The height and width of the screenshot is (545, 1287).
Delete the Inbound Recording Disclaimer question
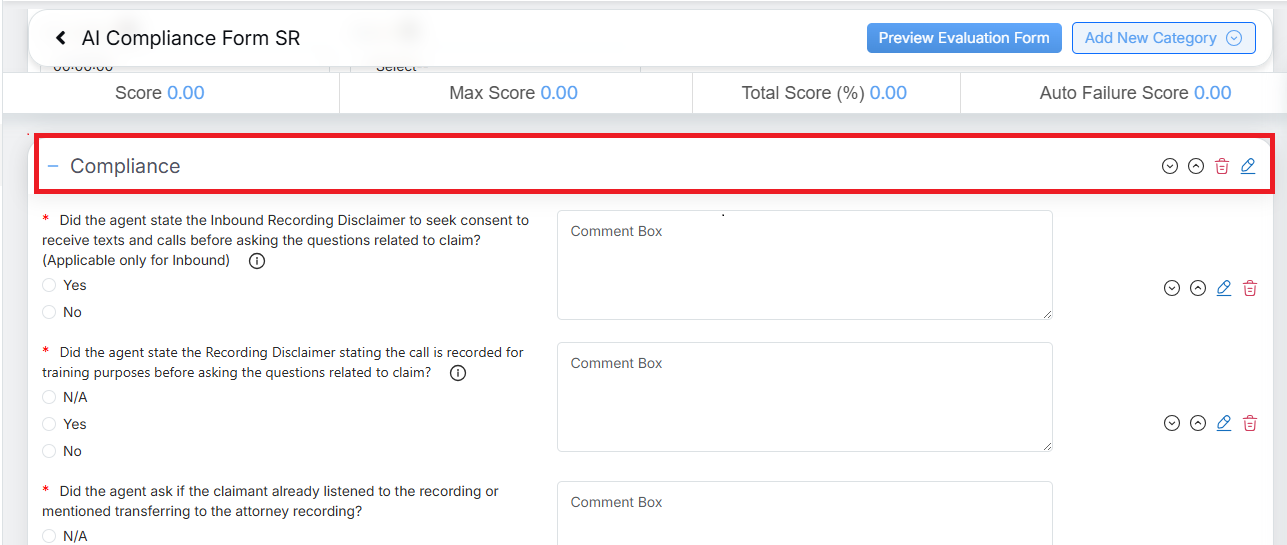click(1249, 288)
